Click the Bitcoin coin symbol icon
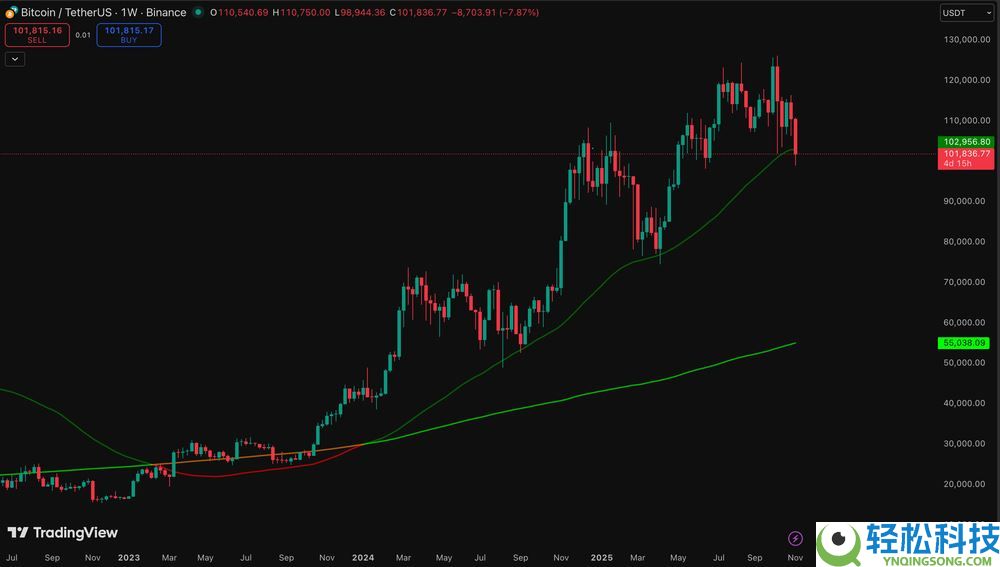Viewport: 1000px width, 567px height. (x=11, y=12)
